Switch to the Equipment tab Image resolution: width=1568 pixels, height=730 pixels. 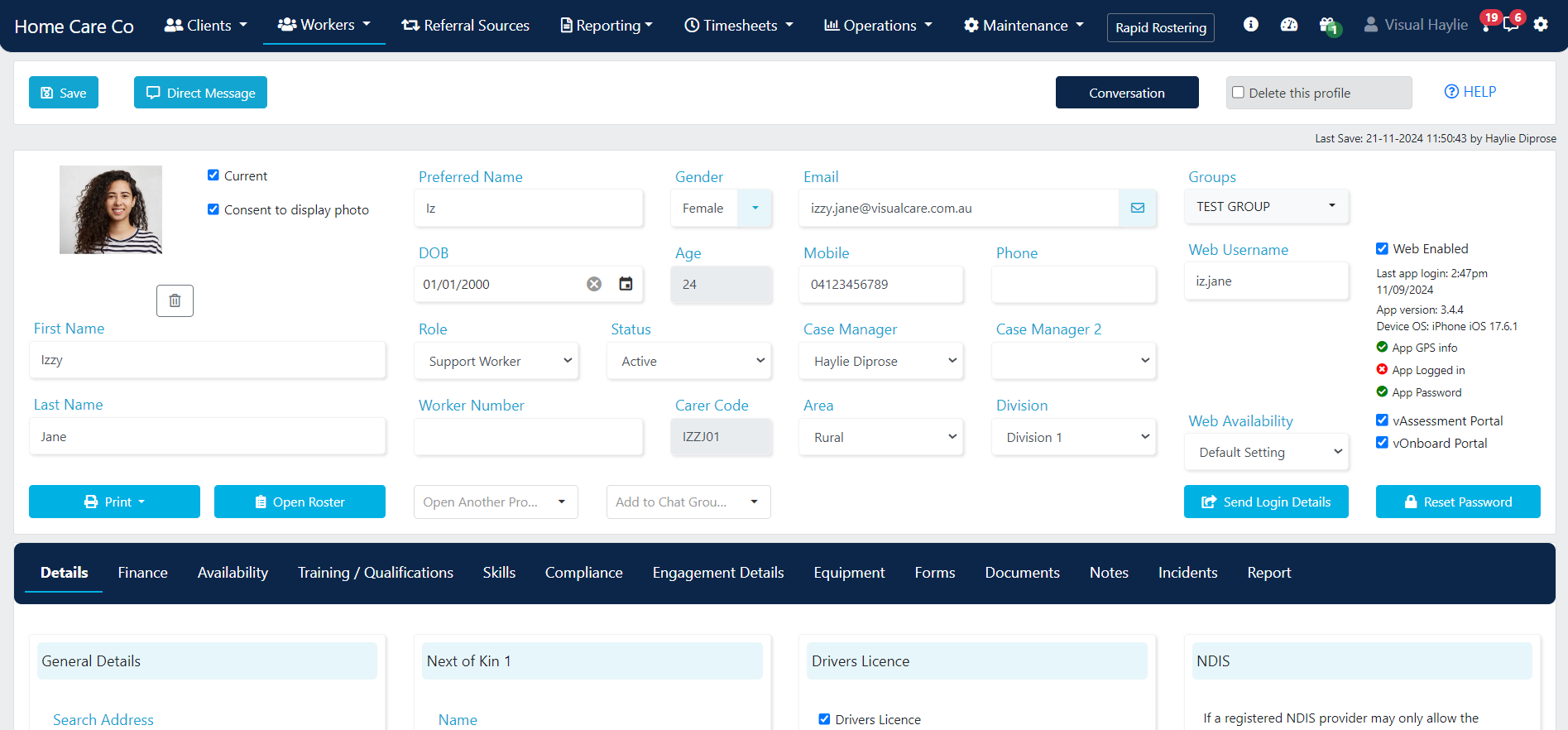click(849, 573)
